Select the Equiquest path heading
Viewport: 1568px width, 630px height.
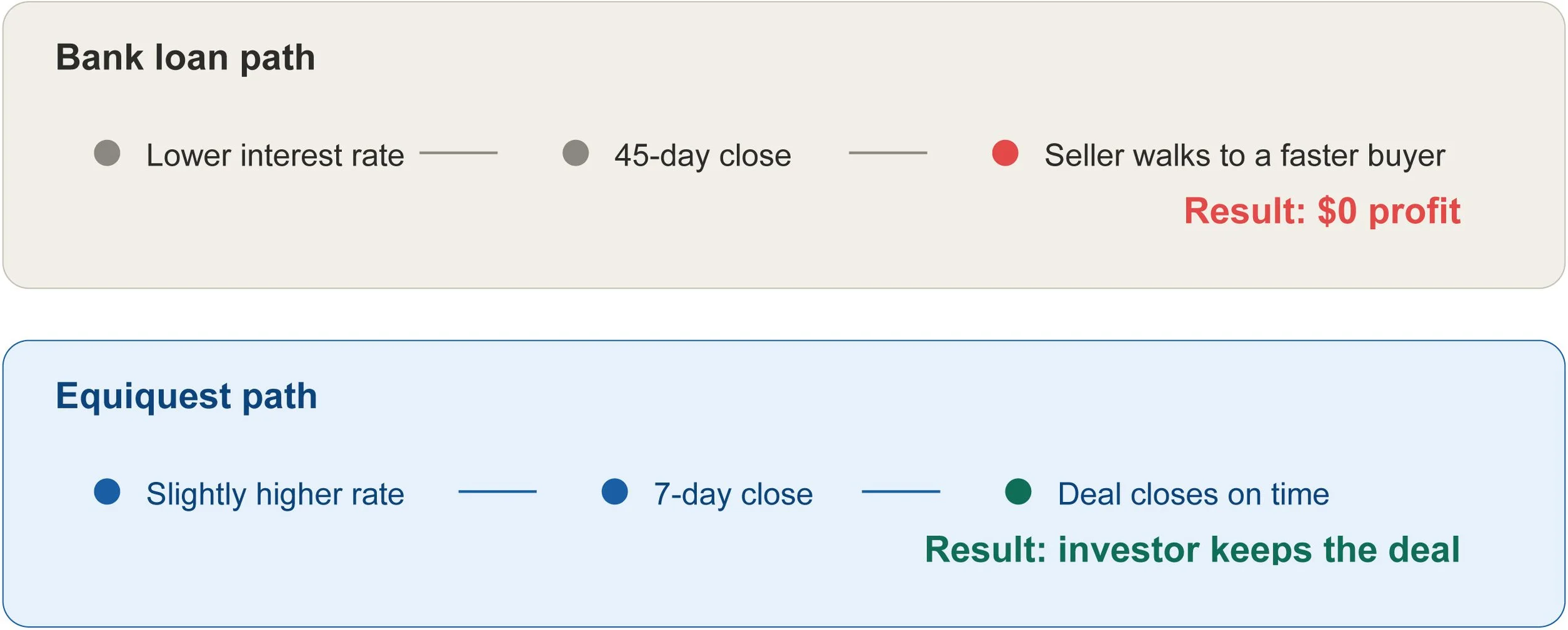(x=186, y=397)
